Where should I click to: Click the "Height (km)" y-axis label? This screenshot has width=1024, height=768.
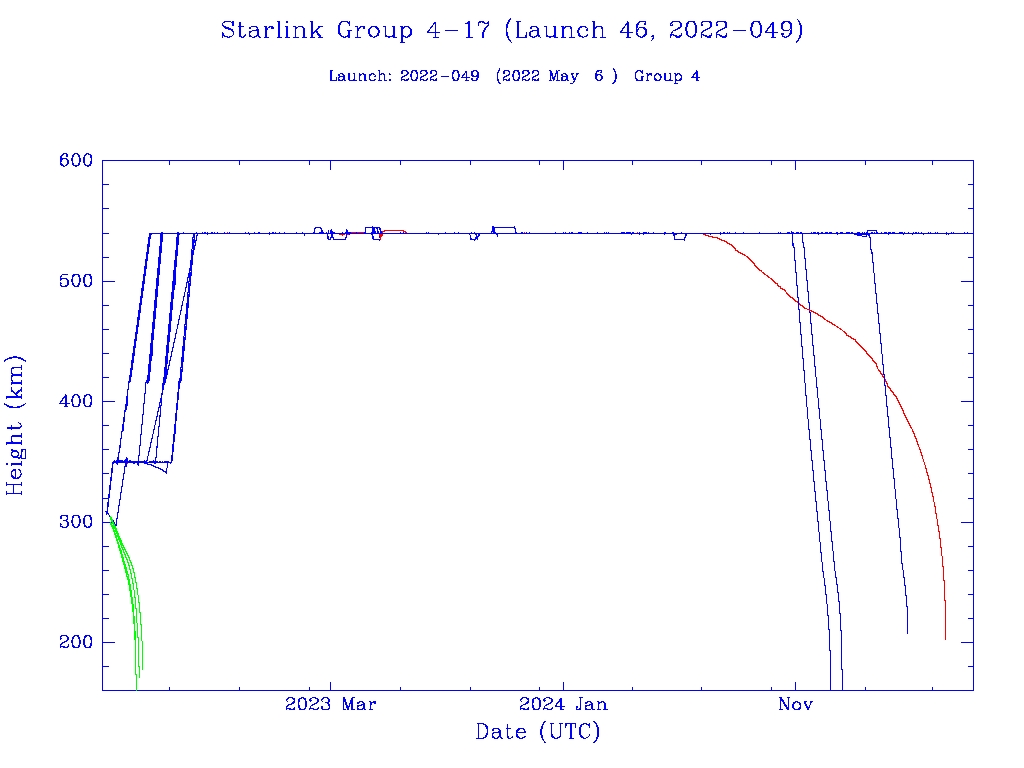click(15, 425)
